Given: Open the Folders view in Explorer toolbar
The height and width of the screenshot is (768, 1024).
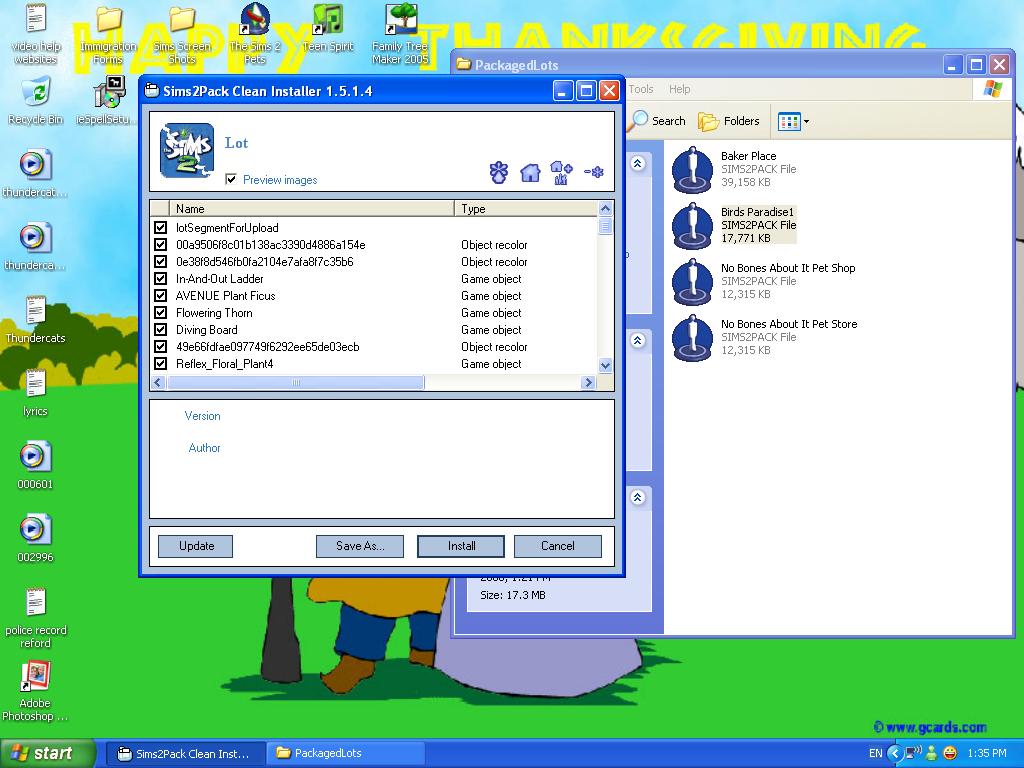Looking at the screenshot, I should [730, 121].
